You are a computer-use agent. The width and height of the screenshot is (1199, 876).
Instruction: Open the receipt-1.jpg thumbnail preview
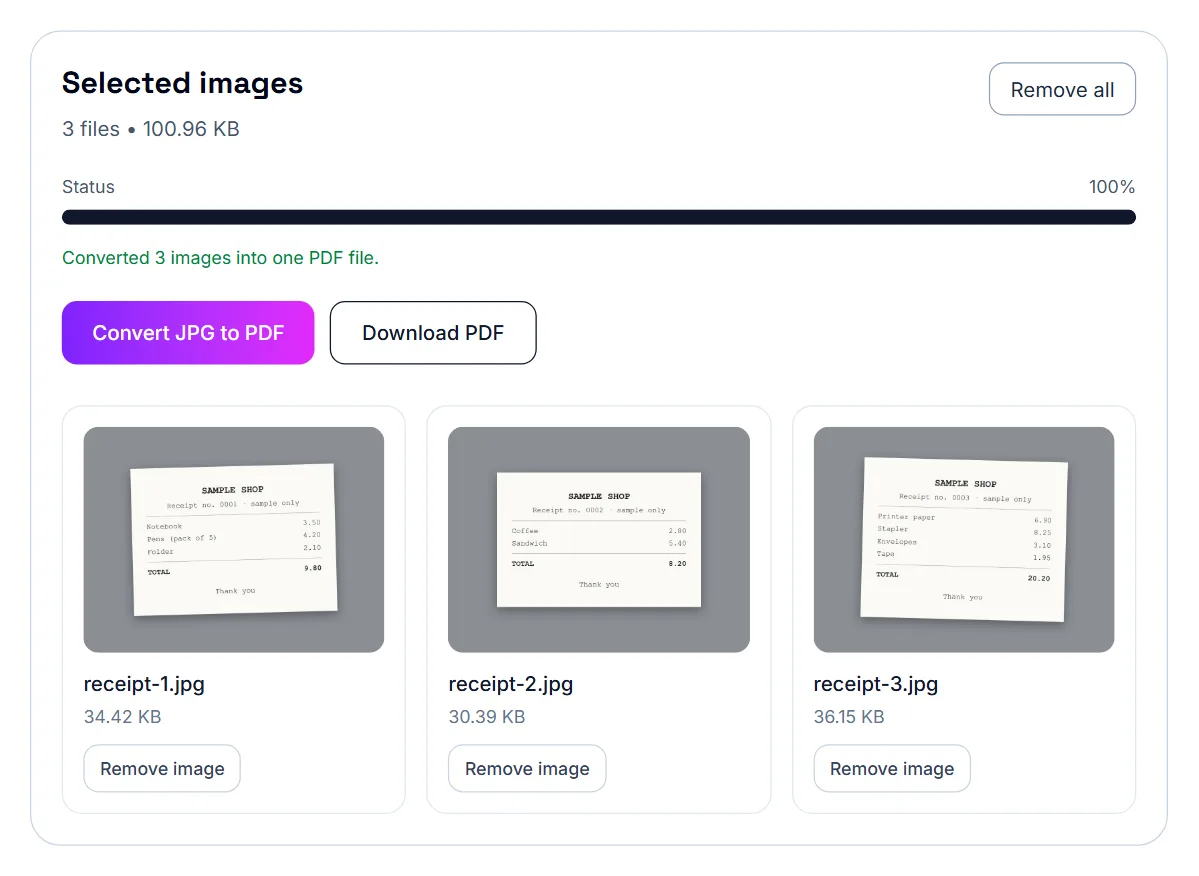point(234,540)
